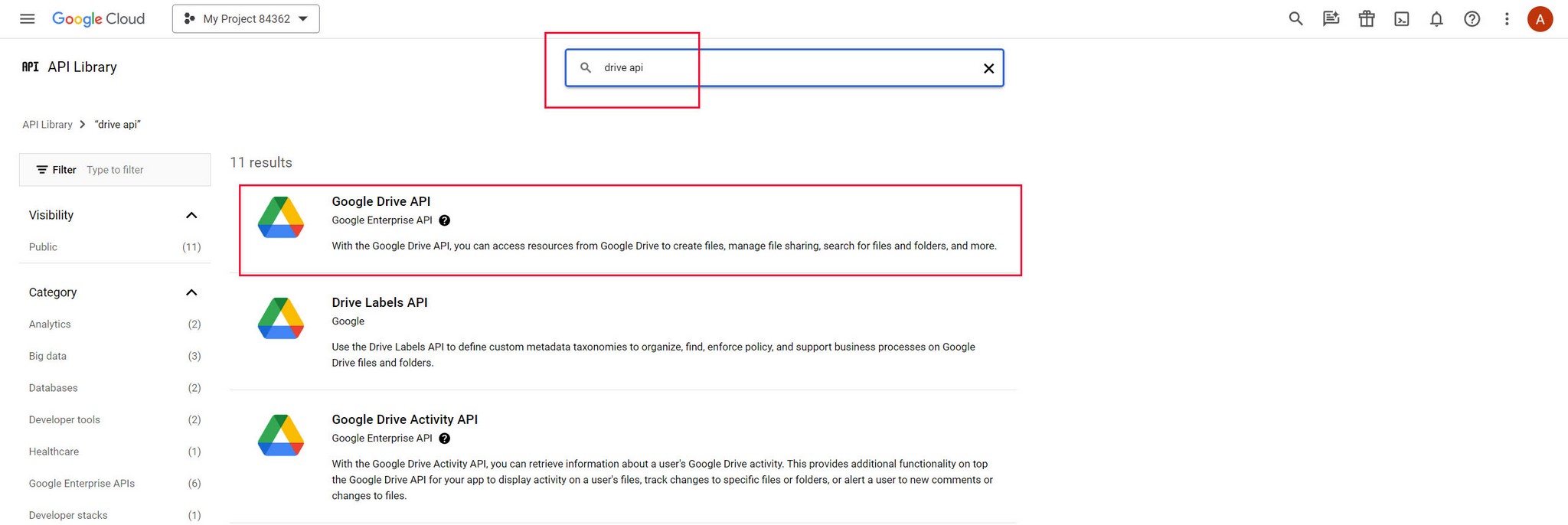This screenshot has width=1568, height=525.
Task: Click the gift free trial icon
Action: coord(1366,18)
